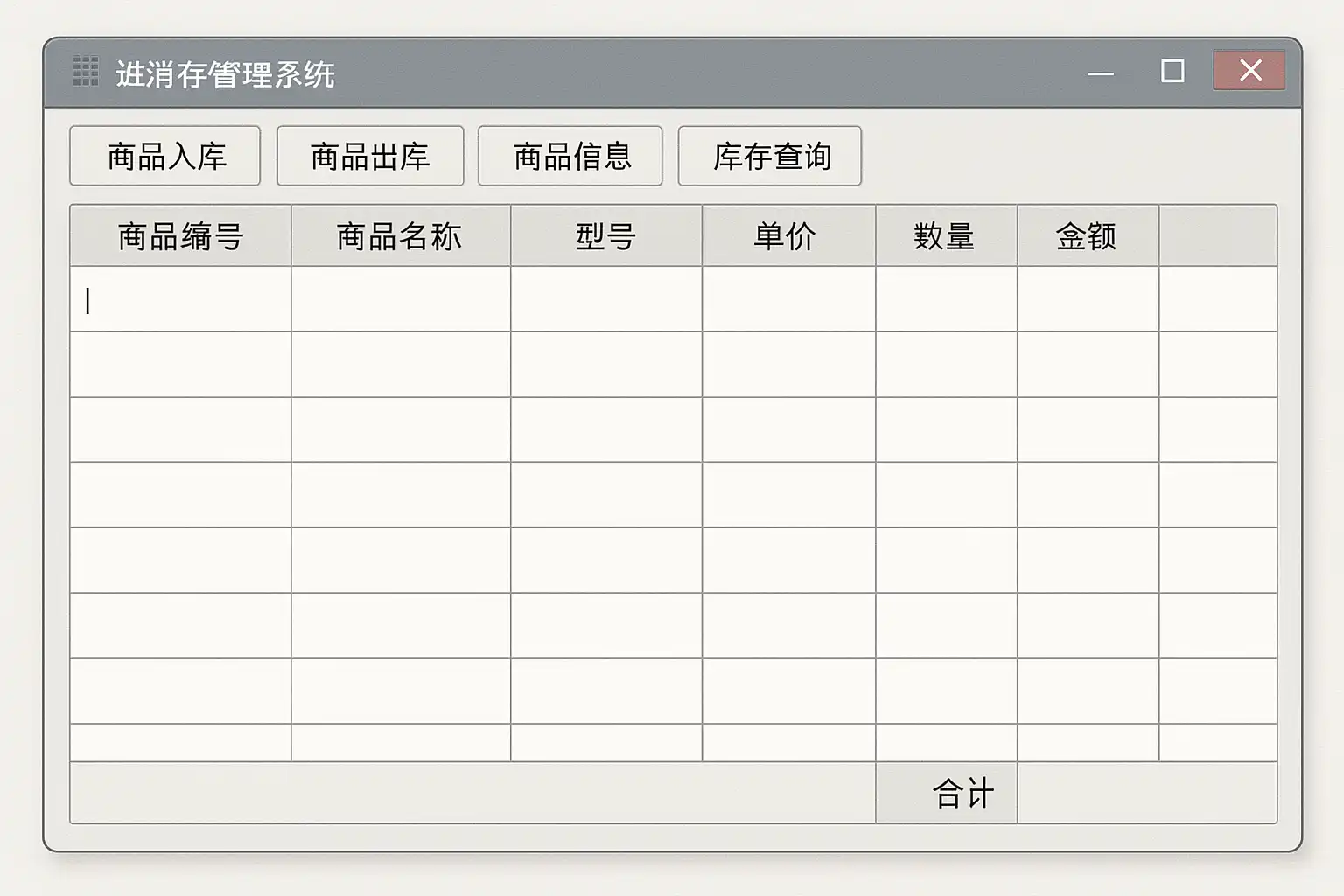Open the 商品入库 page
The height and width of the screenshot is (896, 1344).
click(x=165, y=157)
